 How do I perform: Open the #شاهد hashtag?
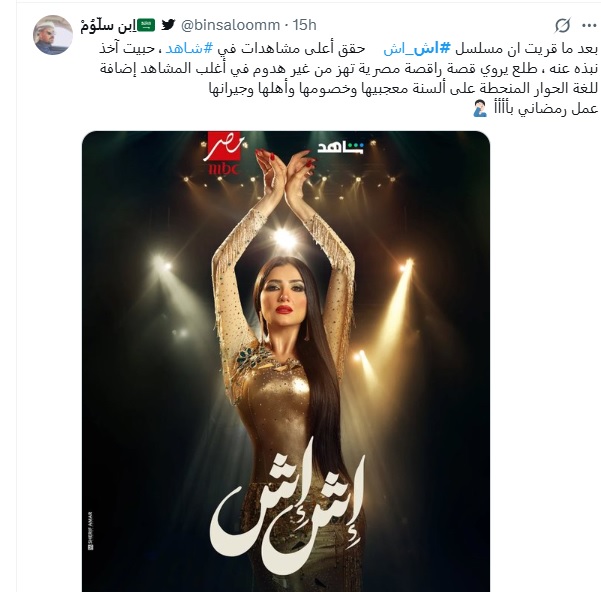click(189, 49)
